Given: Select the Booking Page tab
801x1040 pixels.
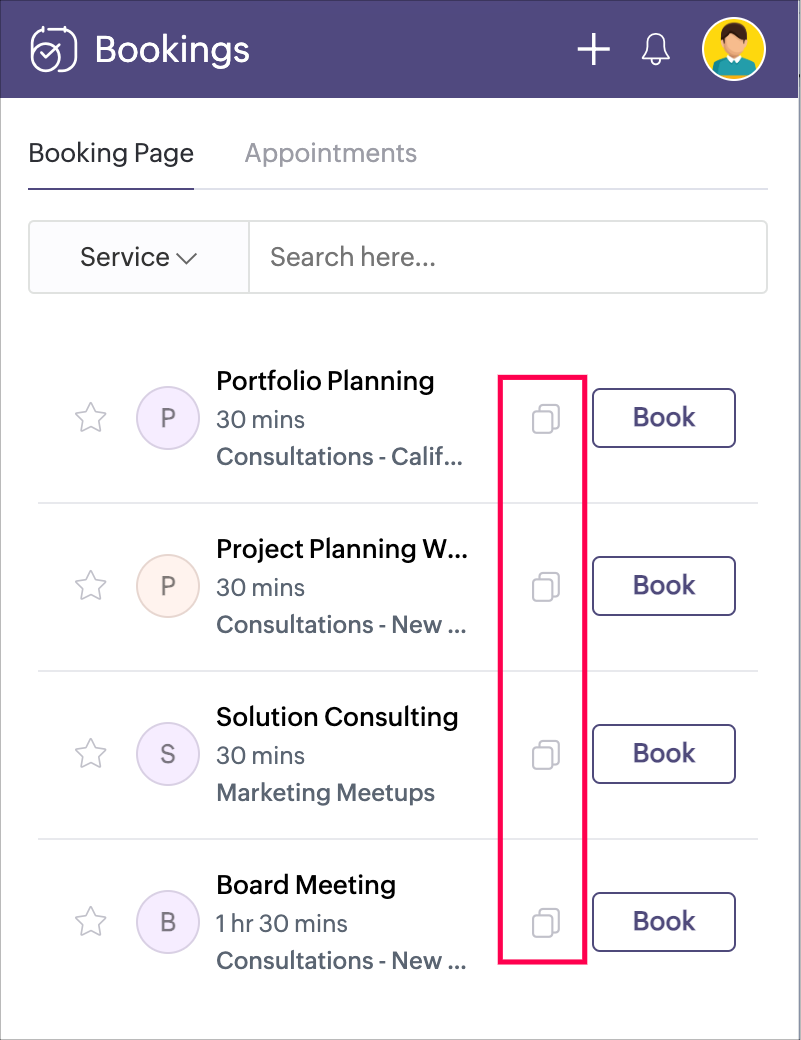Looking at the screenshot, I should 111,154.
